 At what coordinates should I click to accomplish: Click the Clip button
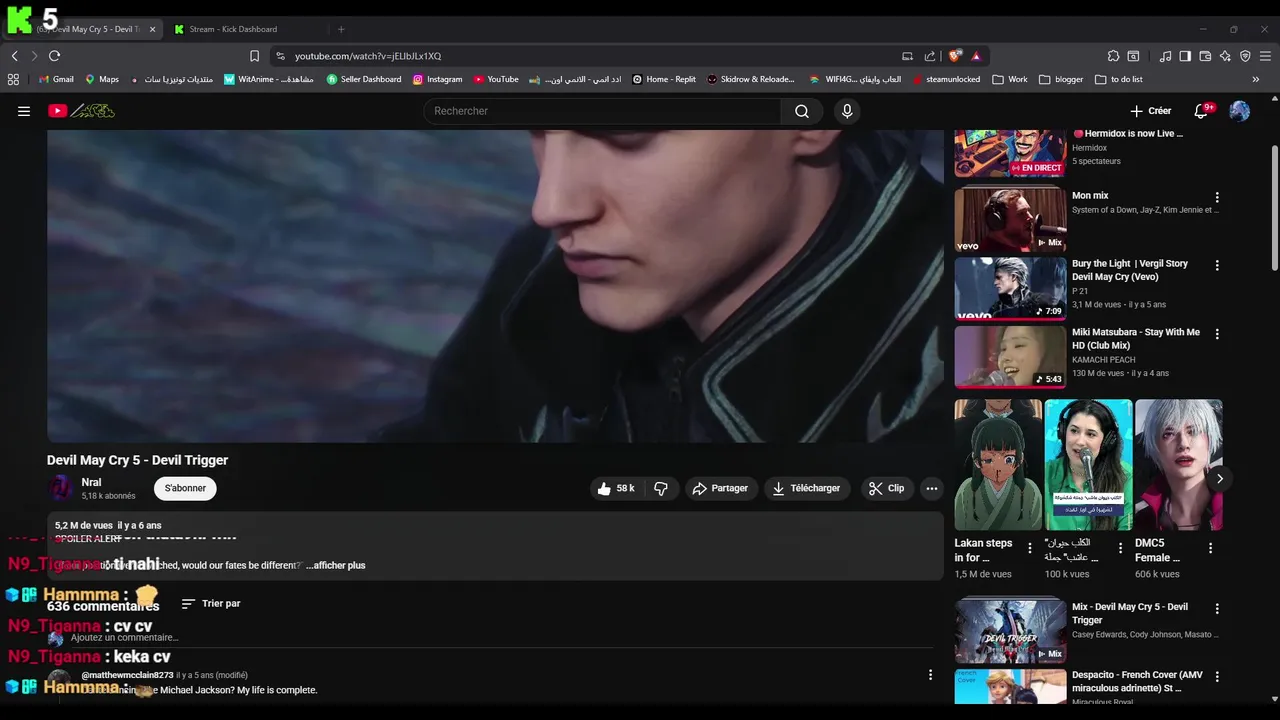tap(886, 488)
